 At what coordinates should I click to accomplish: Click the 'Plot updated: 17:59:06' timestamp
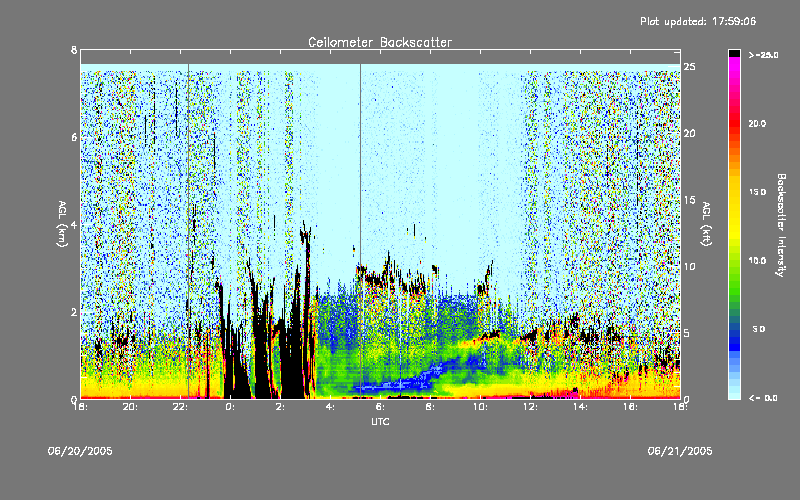(x=698, y=21)
